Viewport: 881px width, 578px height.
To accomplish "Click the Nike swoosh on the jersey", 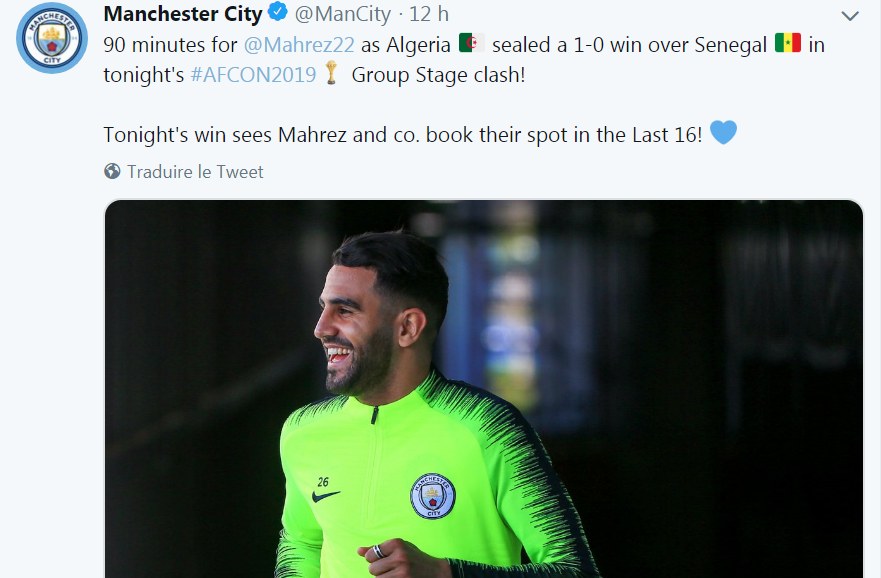I will (325, 495).
